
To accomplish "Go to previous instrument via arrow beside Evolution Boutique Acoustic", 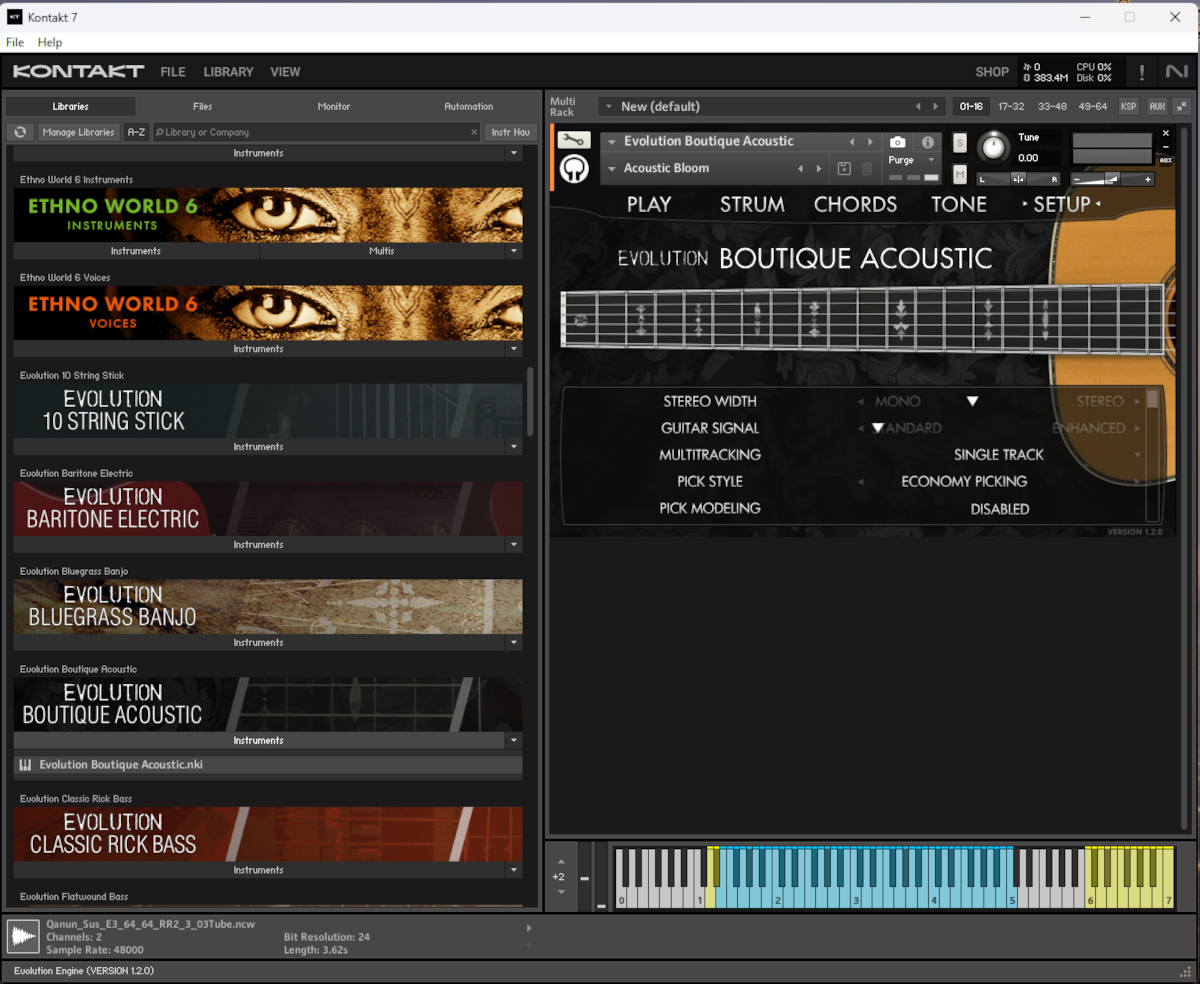I will [852, 142].
